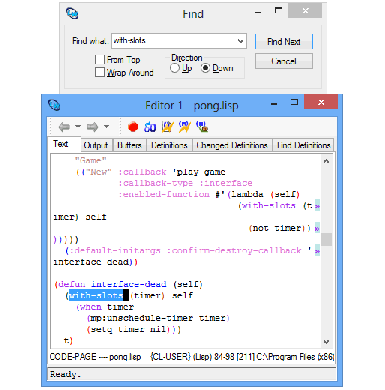This screenshot has height=390, width=385.
Task: Enable the From Top checkbox
Action: tap(100, 60)
